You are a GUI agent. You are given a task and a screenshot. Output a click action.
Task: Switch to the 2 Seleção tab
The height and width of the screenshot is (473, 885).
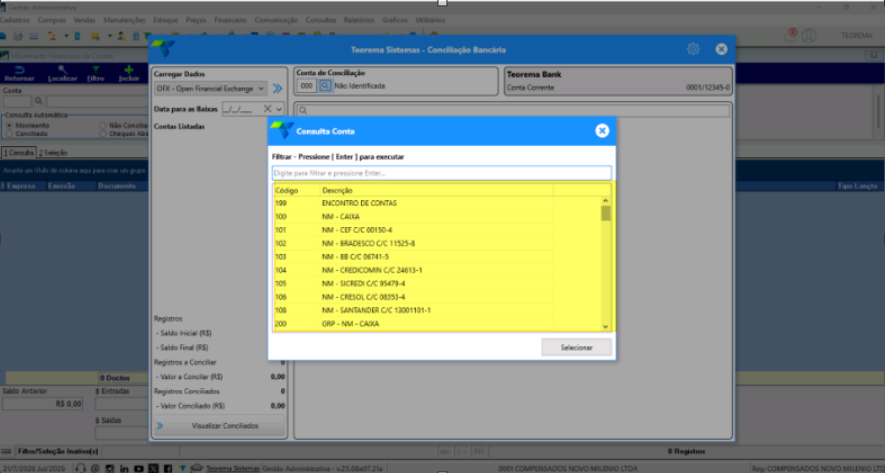coord(53,152)
